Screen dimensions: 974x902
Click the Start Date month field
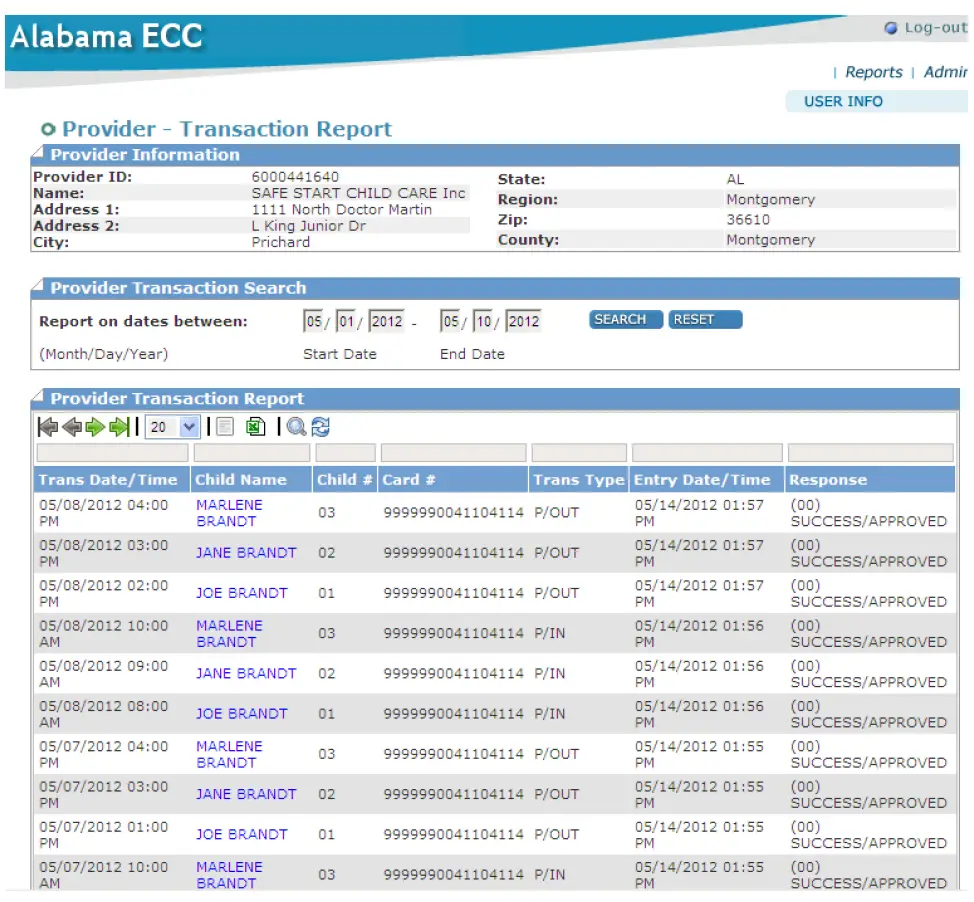tap(313, 320)
